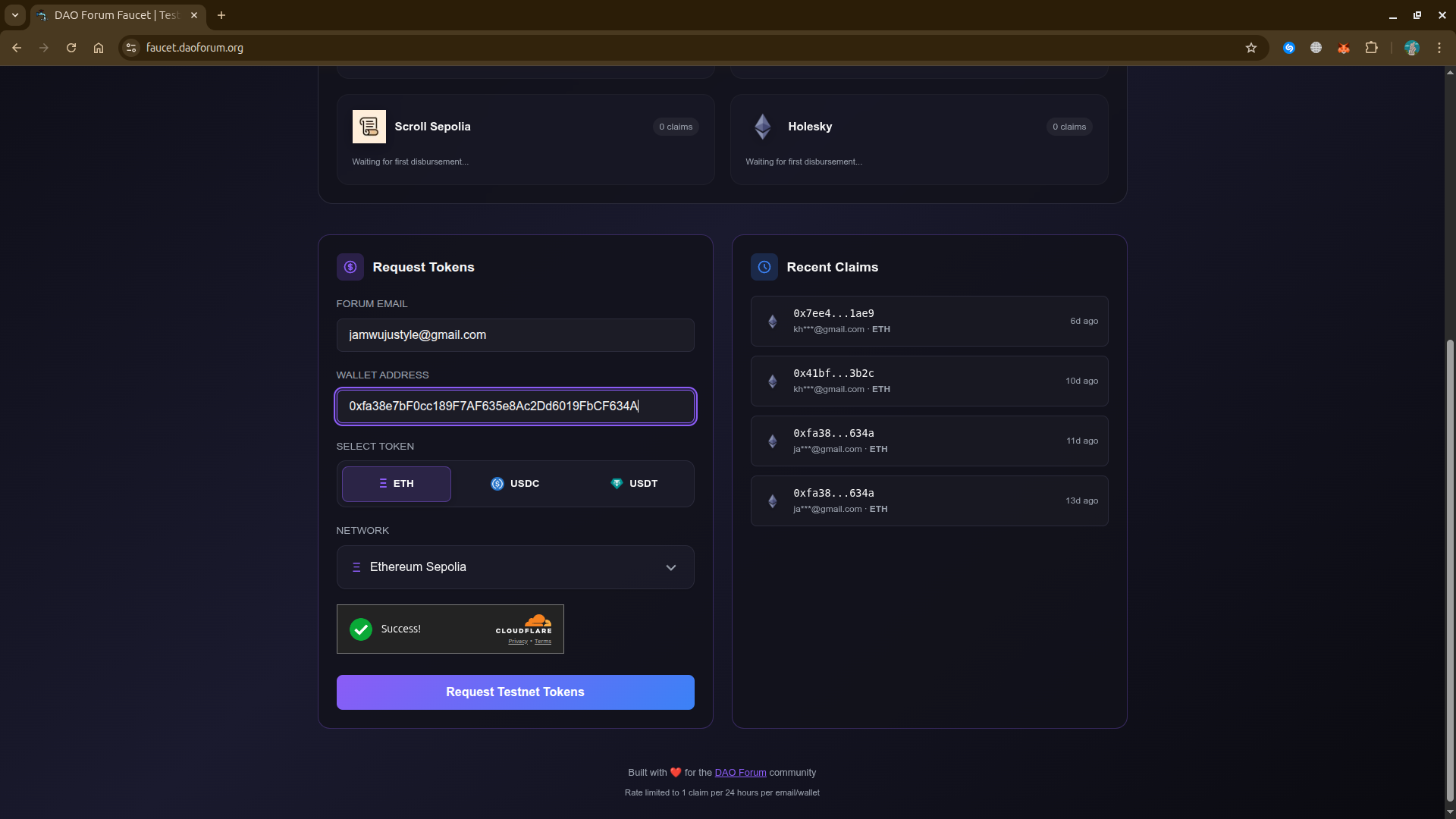Click into the Forum Email field
The width and height of the screenshot is (1456, 819).
coord(515,335)
